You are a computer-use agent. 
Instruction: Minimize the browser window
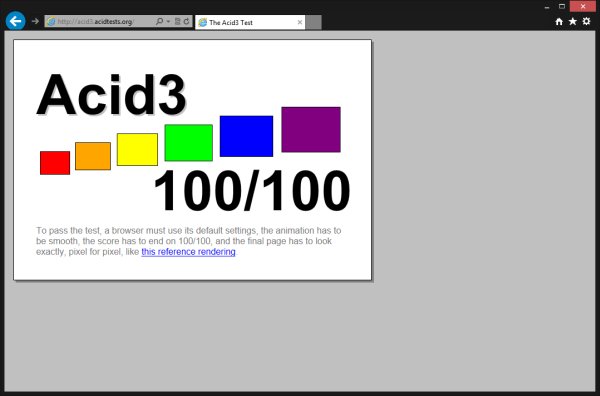(547, 7)
